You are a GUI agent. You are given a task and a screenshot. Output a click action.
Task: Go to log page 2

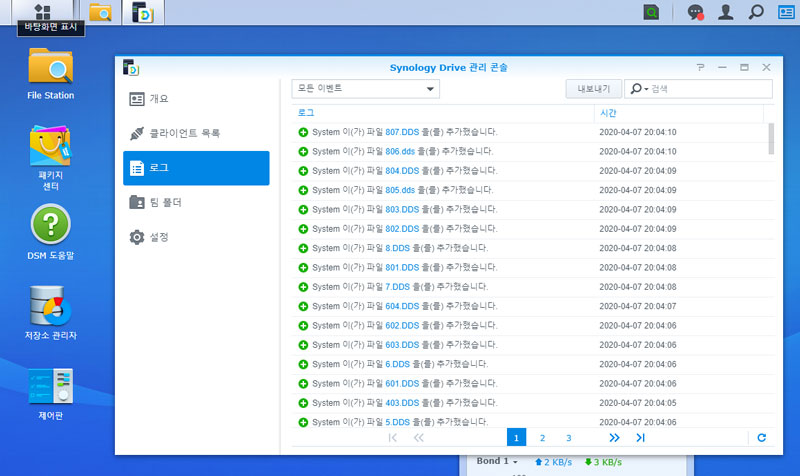[x=542, y=438]
